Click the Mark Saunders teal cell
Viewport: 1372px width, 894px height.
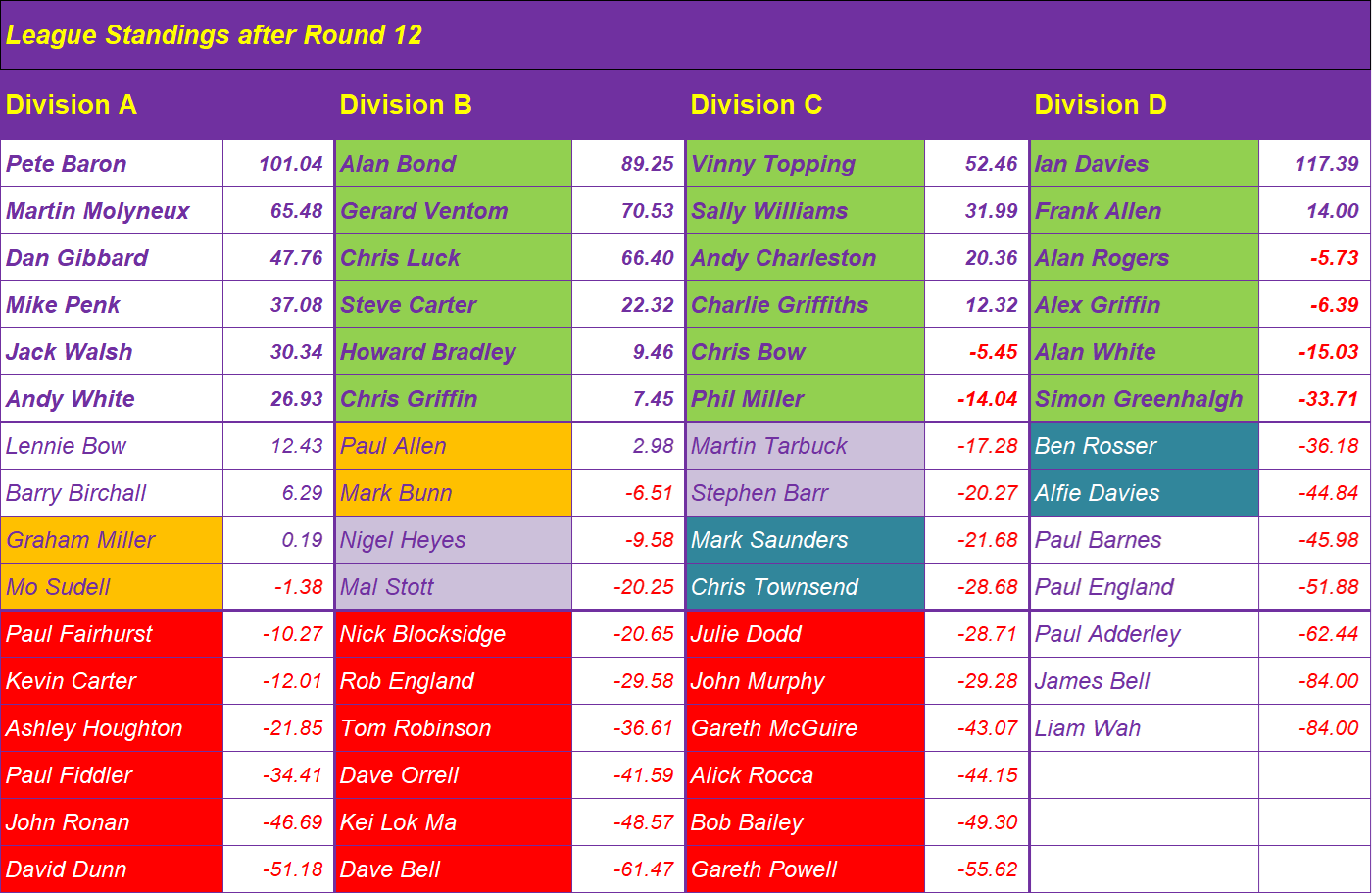pos(806,540)
